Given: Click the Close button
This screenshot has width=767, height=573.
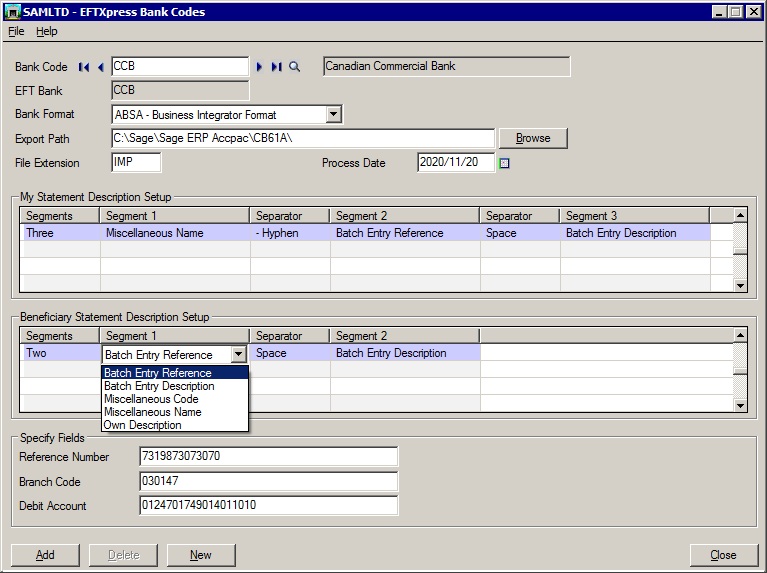Looking at the screenshot, I should click(723, 555).
